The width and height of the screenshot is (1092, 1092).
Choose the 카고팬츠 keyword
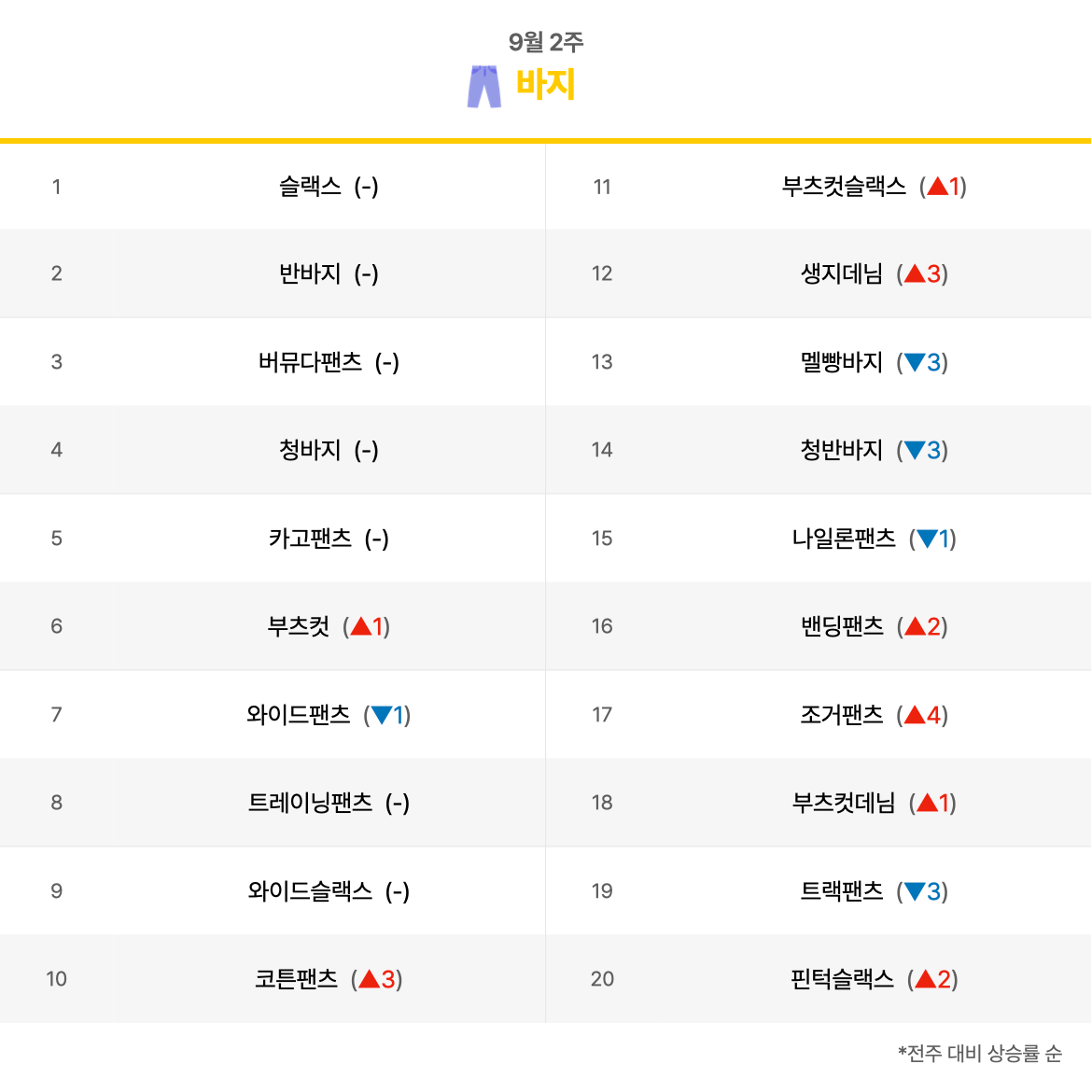click(x=310, y=539)
